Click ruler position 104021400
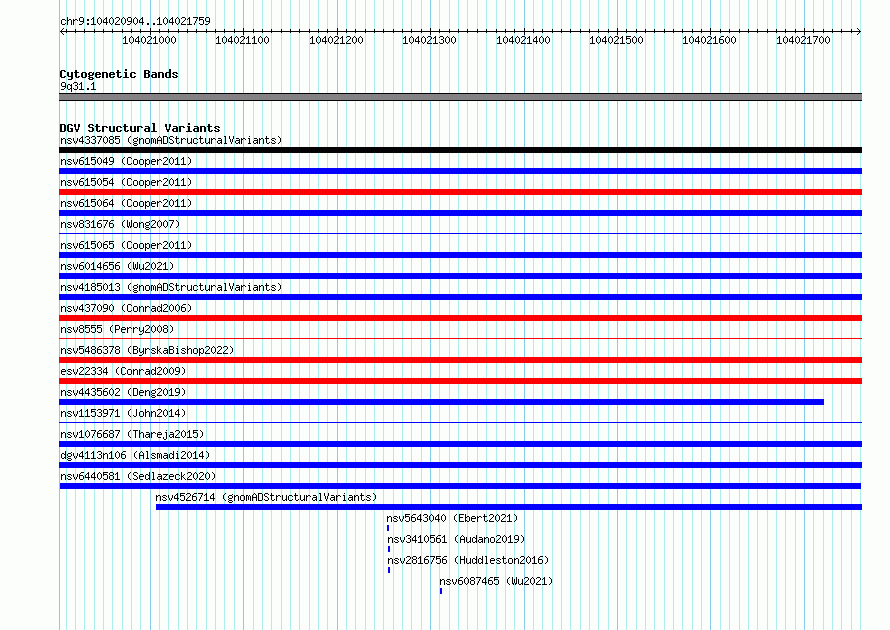Viewport: 890px width, 630px height. pos(523,40)
